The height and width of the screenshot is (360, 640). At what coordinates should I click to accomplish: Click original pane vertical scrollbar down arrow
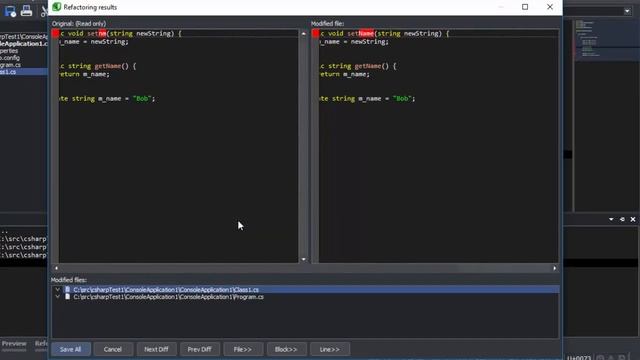(x=304, y=259)
